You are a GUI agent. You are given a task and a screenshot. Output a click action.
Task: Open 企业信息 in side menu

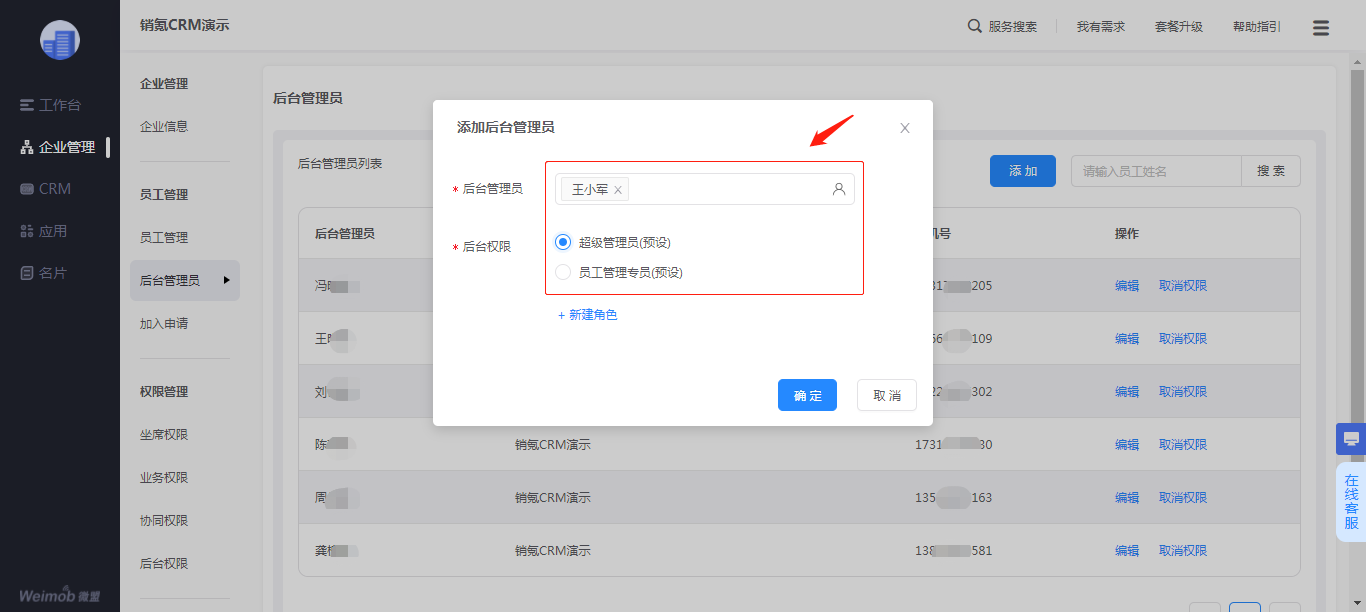(164, 127)
